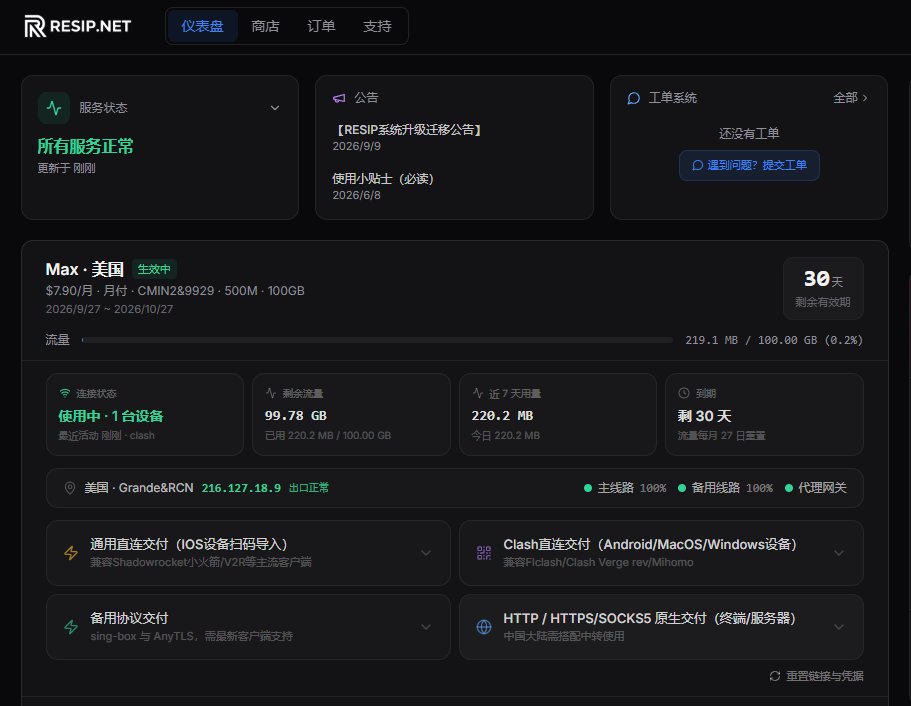Click the ticket system chat bubble icon
The height and width of the screenshot is (706, 911).
pos(633,98)
